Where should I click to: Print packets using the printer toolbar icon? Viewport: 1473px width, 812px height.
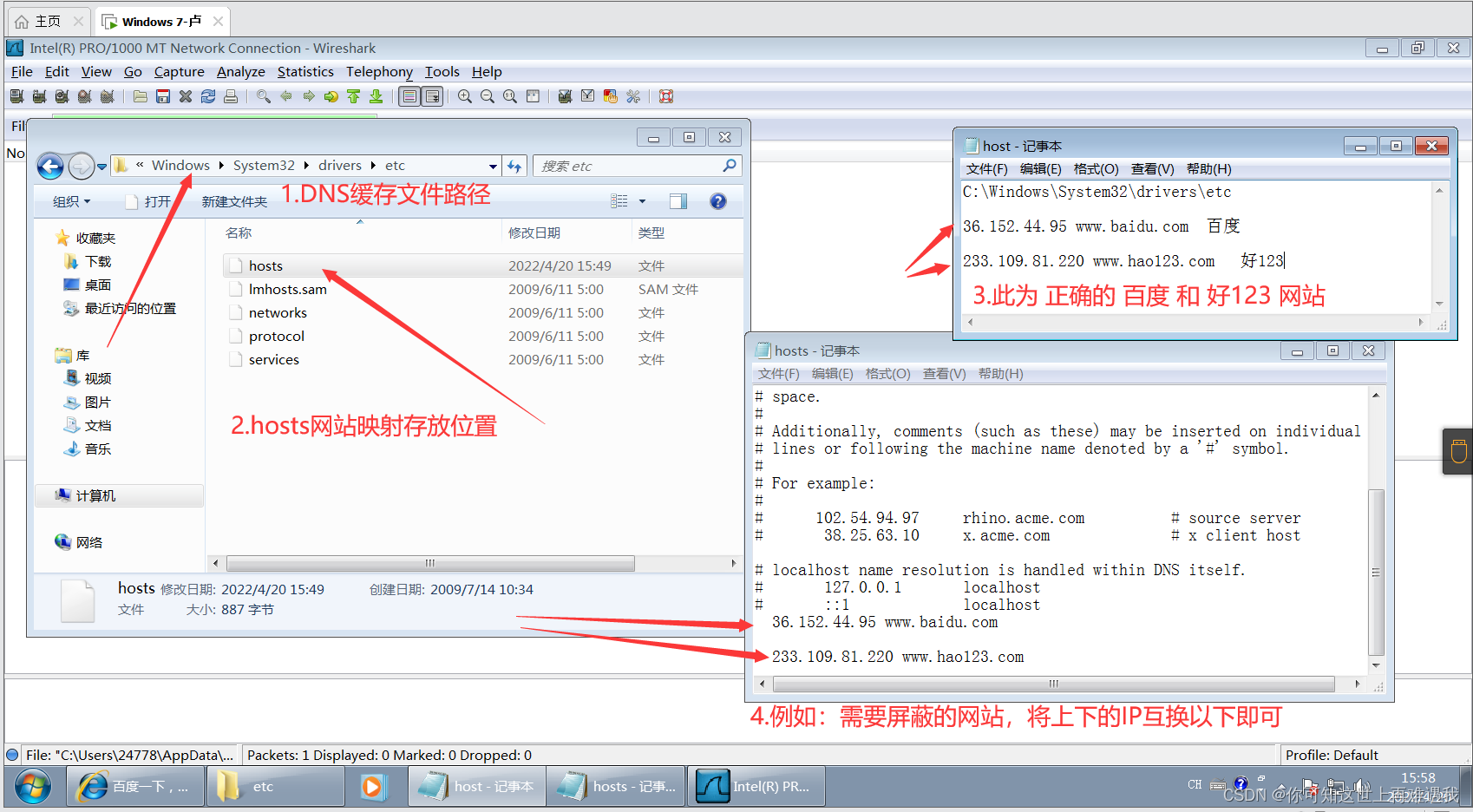[231, 96]
